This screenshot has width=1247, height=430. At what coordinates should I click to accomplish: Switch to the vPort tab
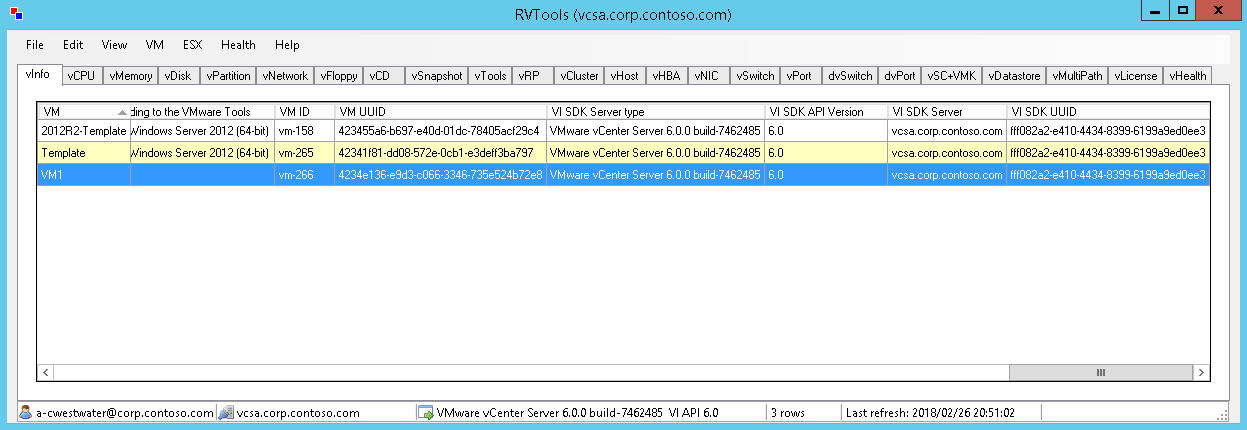point(799,76)
